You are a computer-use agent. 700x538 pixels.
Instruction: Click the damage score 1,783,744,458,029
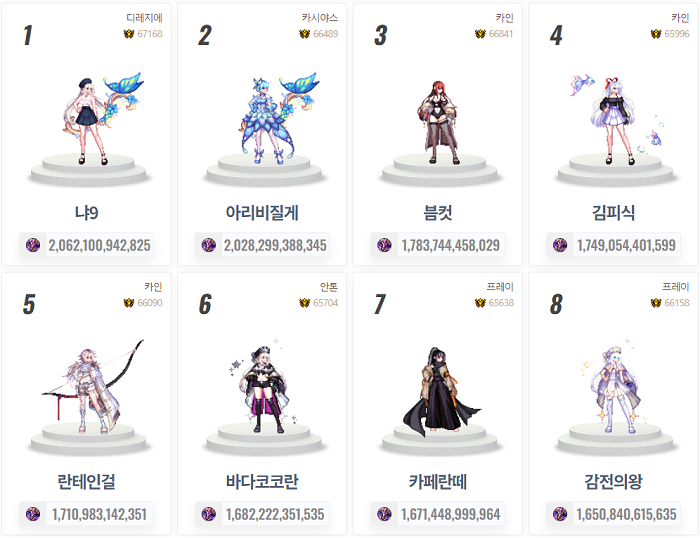tap(450, 245)
